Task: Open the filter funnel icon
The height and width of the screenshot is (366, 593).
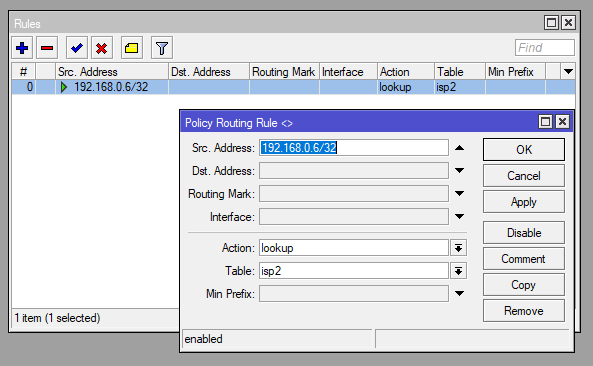Action: tap(162, 48)
